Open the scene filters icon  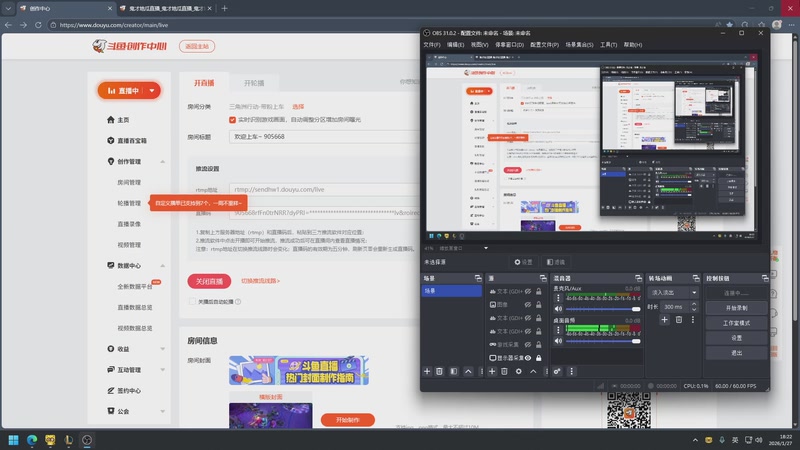click(454, 371)
